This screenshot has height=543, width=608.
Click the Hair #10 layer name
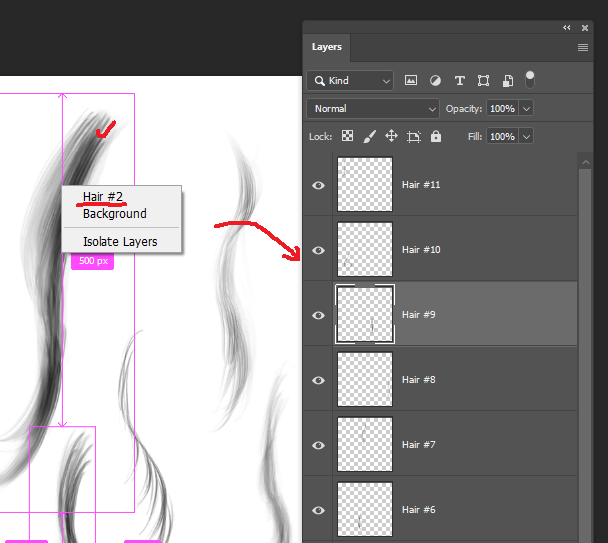(421, 250)
